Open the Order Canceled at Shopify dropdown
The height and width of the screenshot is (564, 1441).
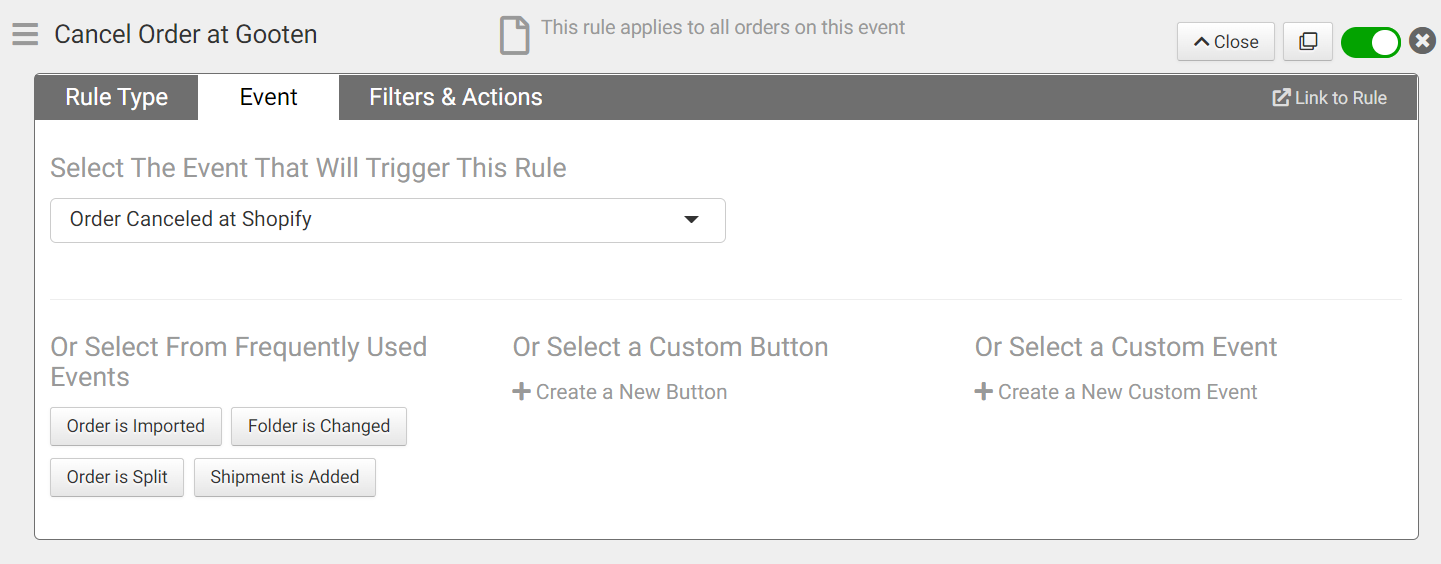[x=387, y=220]
